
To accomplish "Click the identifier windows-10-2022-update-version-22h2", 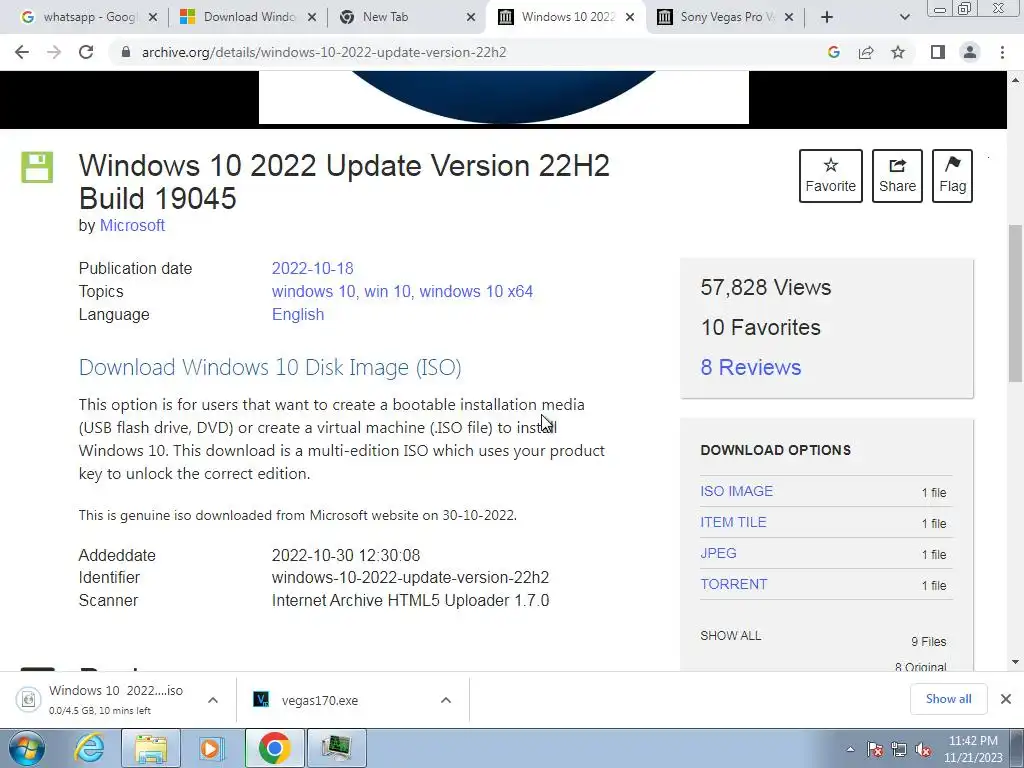I will 410,577.
